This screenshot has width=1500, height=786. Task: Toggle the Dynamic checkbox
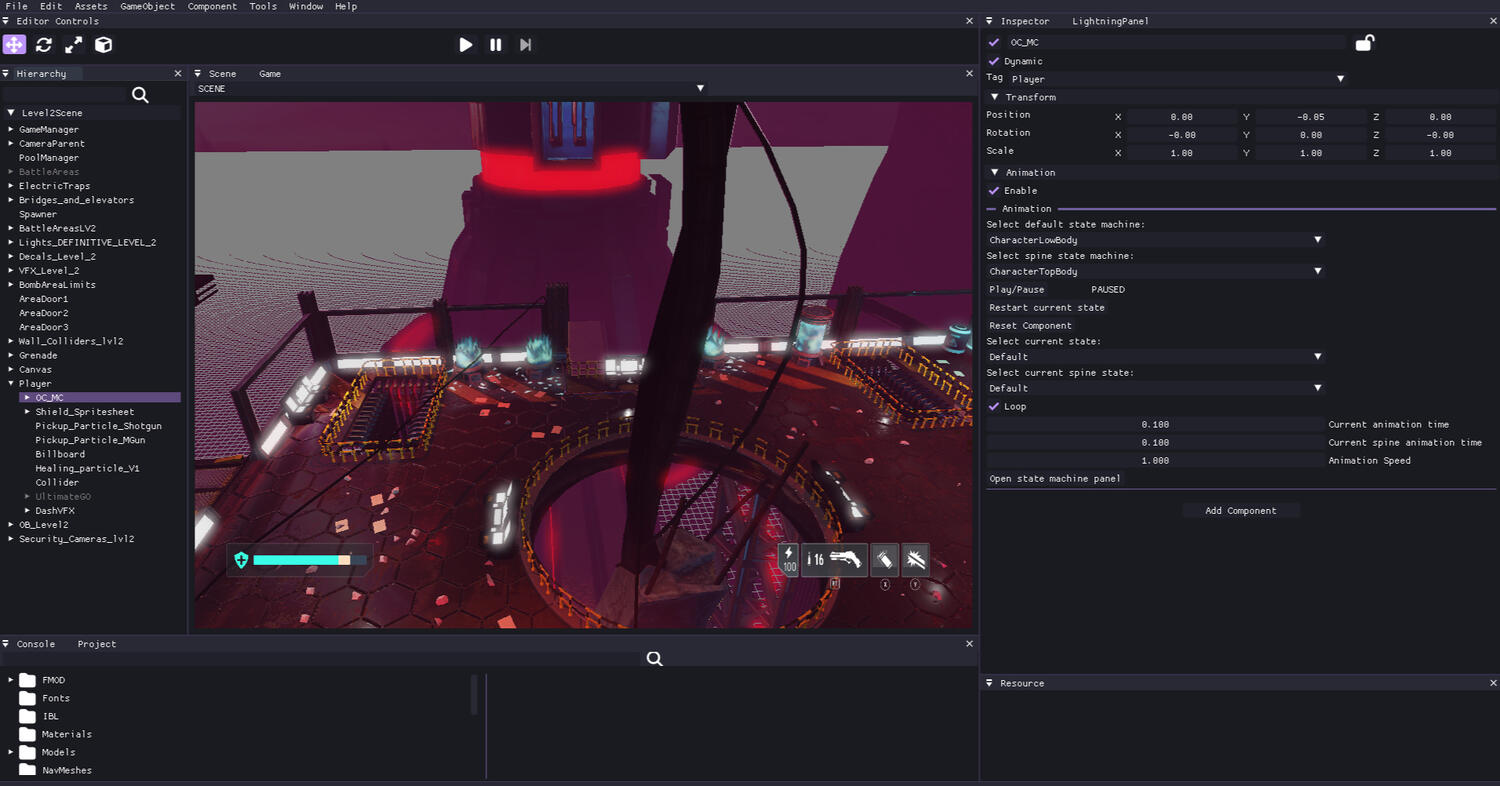click(994, 61)
